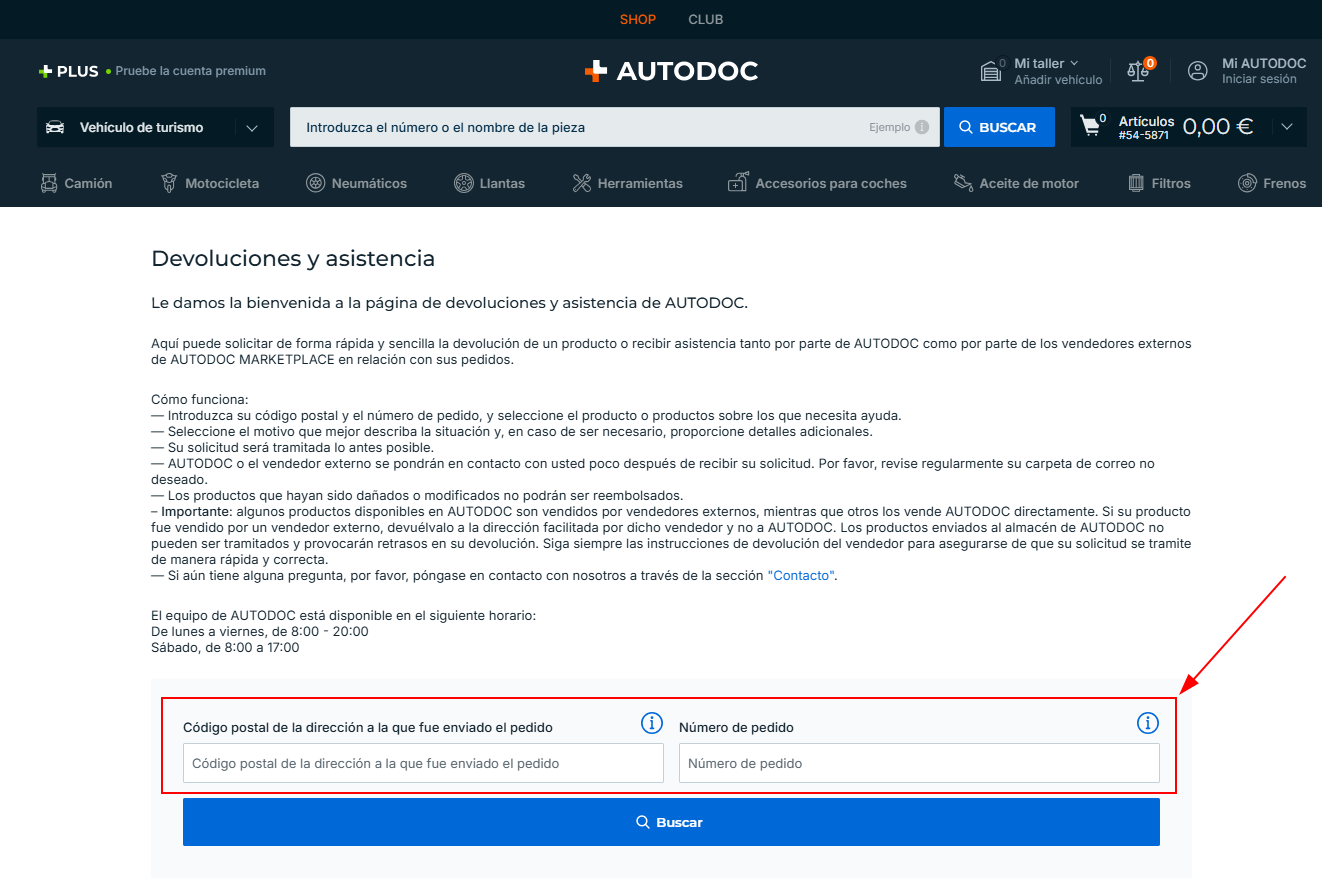
Task: Switch to the SHOP tab
Action: point(638,19)
